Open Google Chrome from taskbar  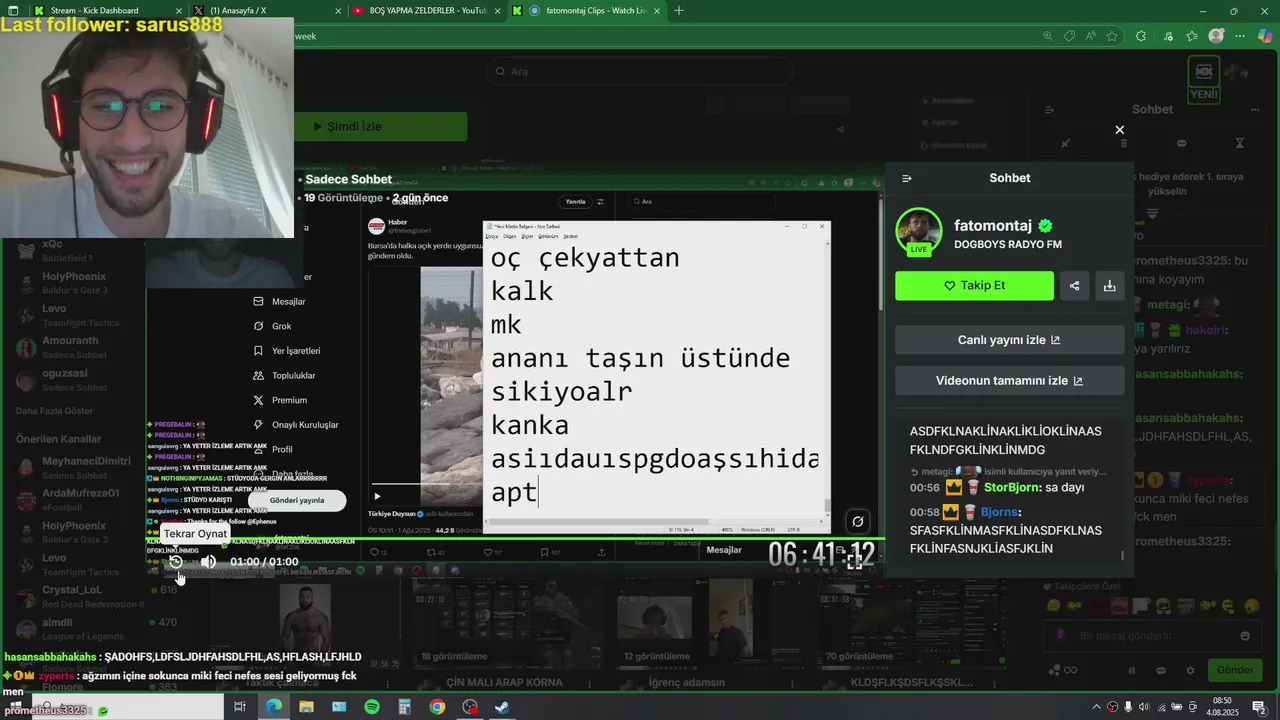[x=437, y=707]
